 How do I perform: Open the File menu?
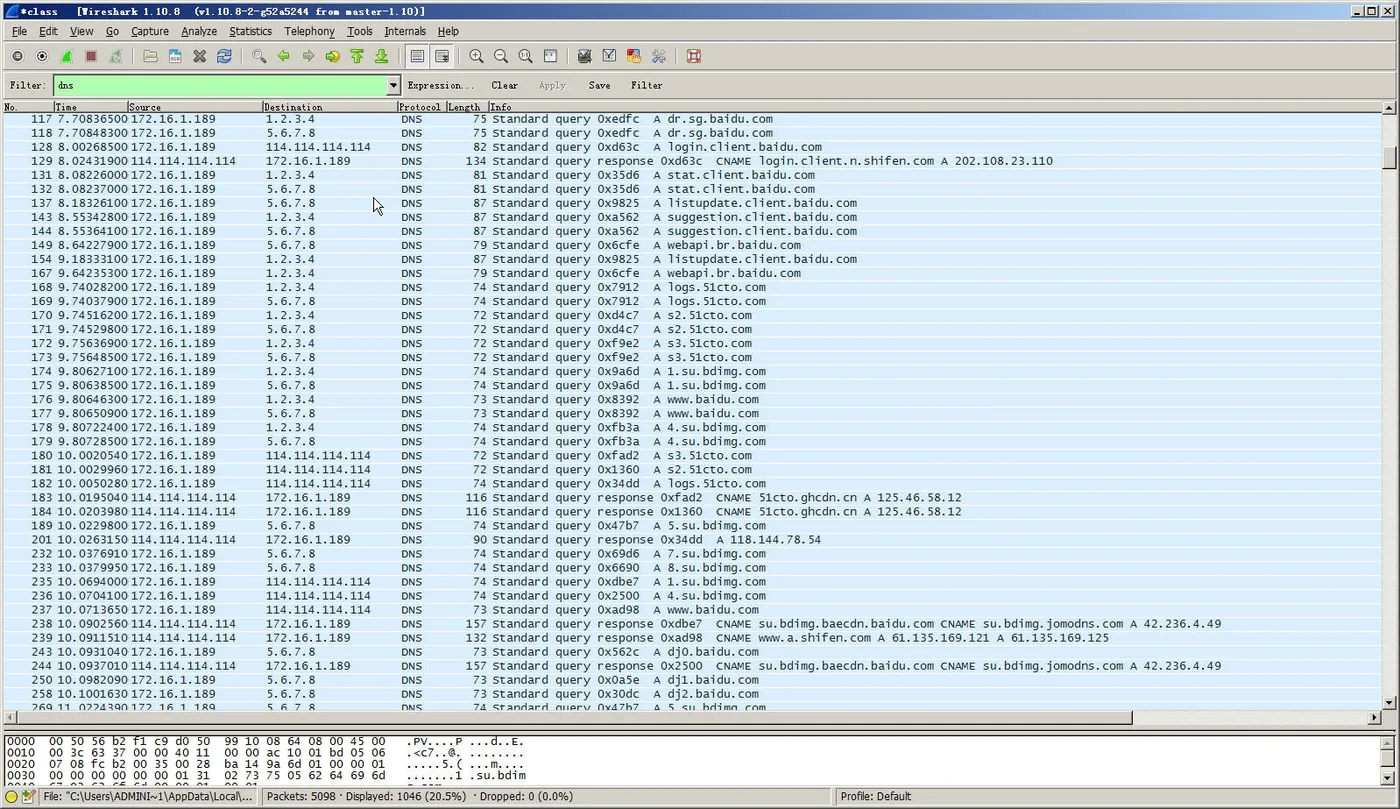[x=19, y=31]
